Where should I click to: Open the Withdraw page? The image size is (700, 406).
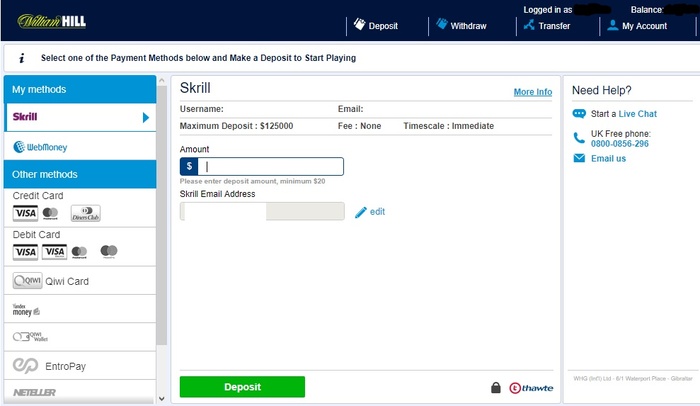pos(461,26)
